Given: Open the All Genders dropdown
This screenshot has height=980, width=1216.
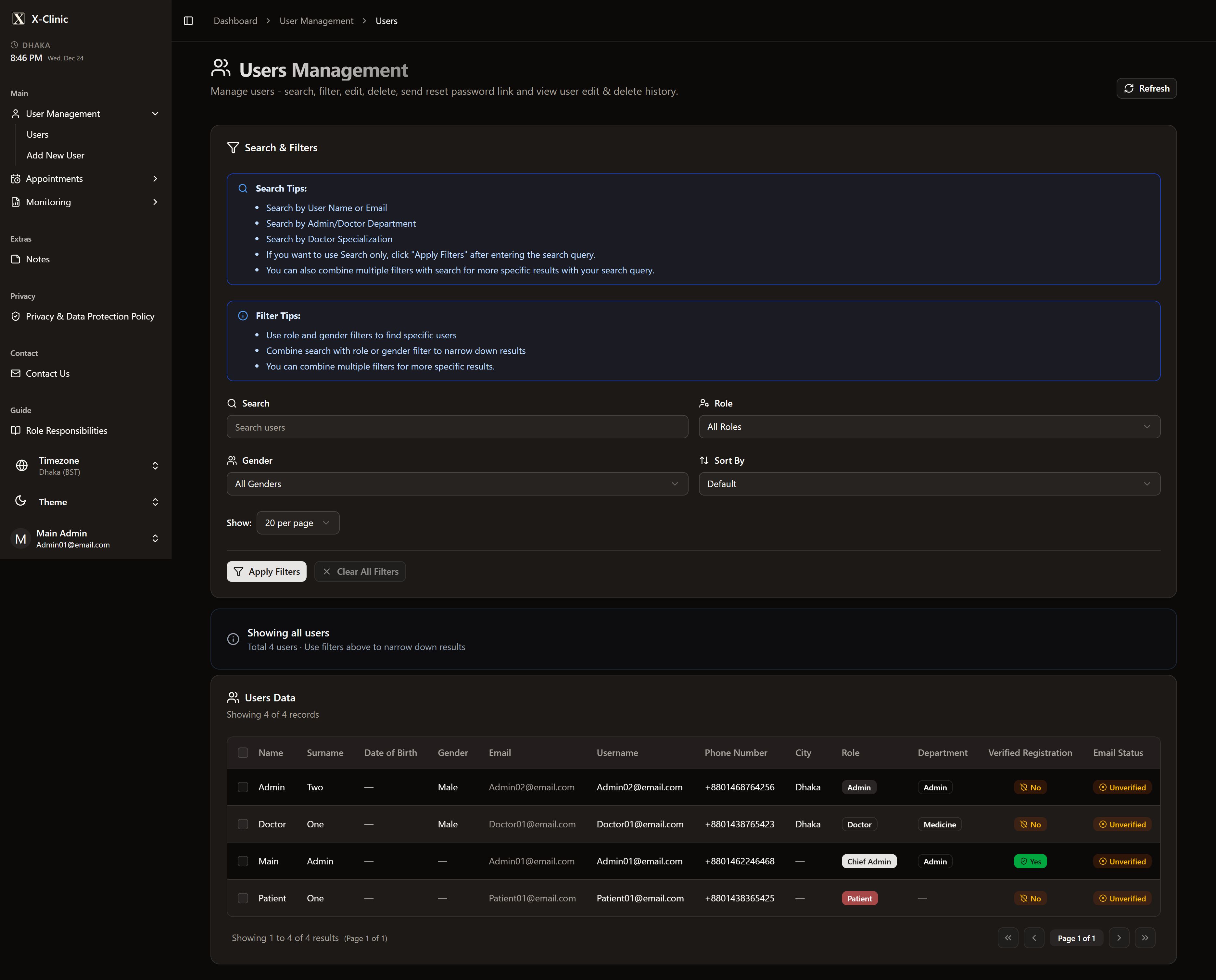Looking at the screenshot, I should 457,484.
